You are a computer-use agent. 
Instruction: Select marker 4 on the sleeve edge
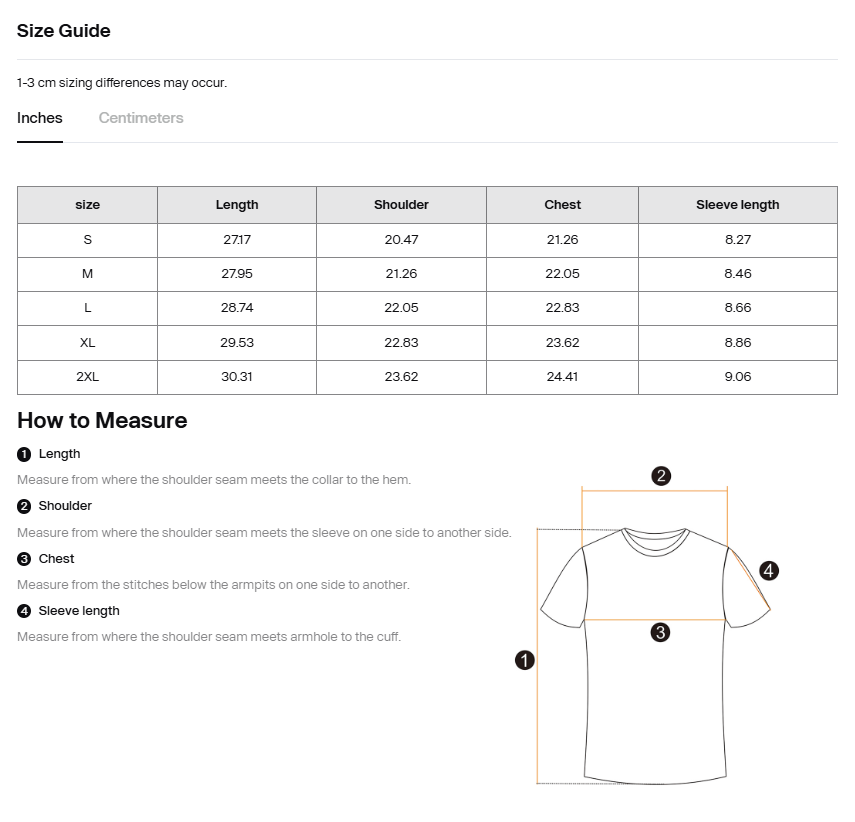pyautogui.click(x=769, y=570)
